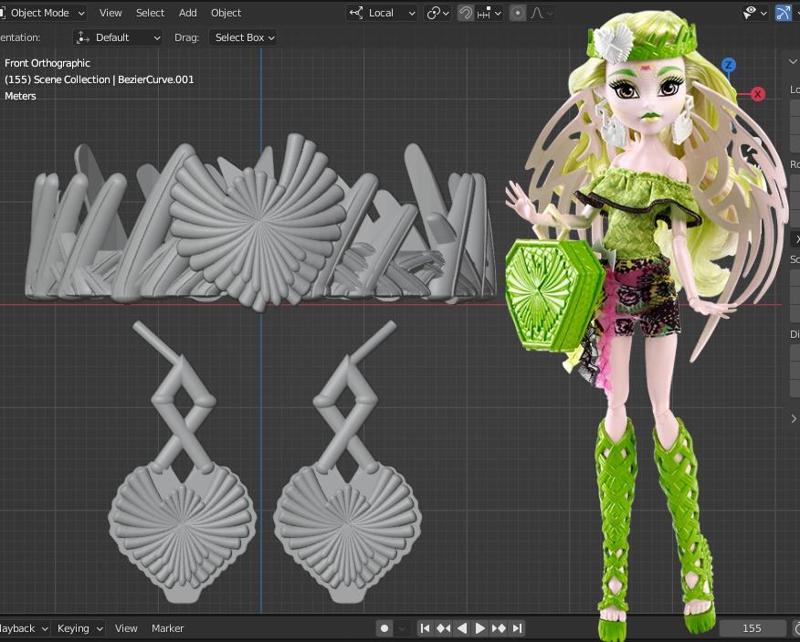Open the Marker menu

(x=167, y=628)
